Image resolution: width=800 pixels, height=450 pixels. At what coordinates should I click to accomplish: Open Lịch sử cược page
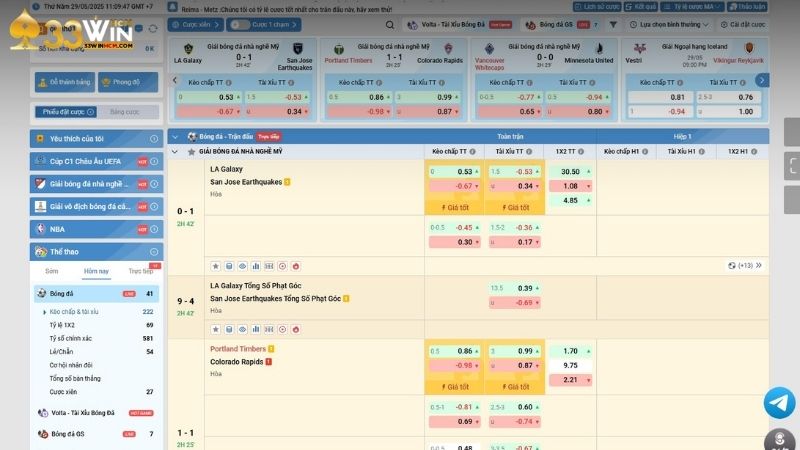click(596, 7)
